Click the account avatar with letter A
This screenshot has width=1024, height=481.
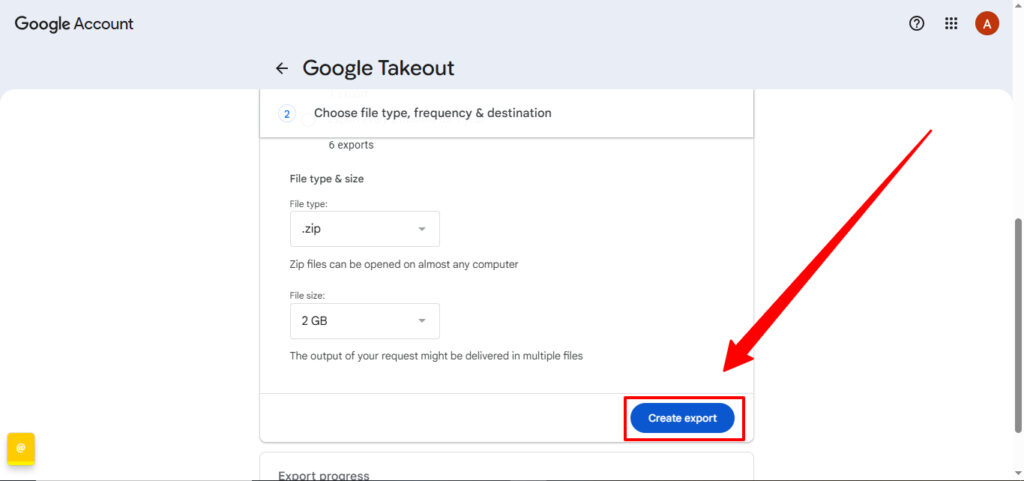987,24
